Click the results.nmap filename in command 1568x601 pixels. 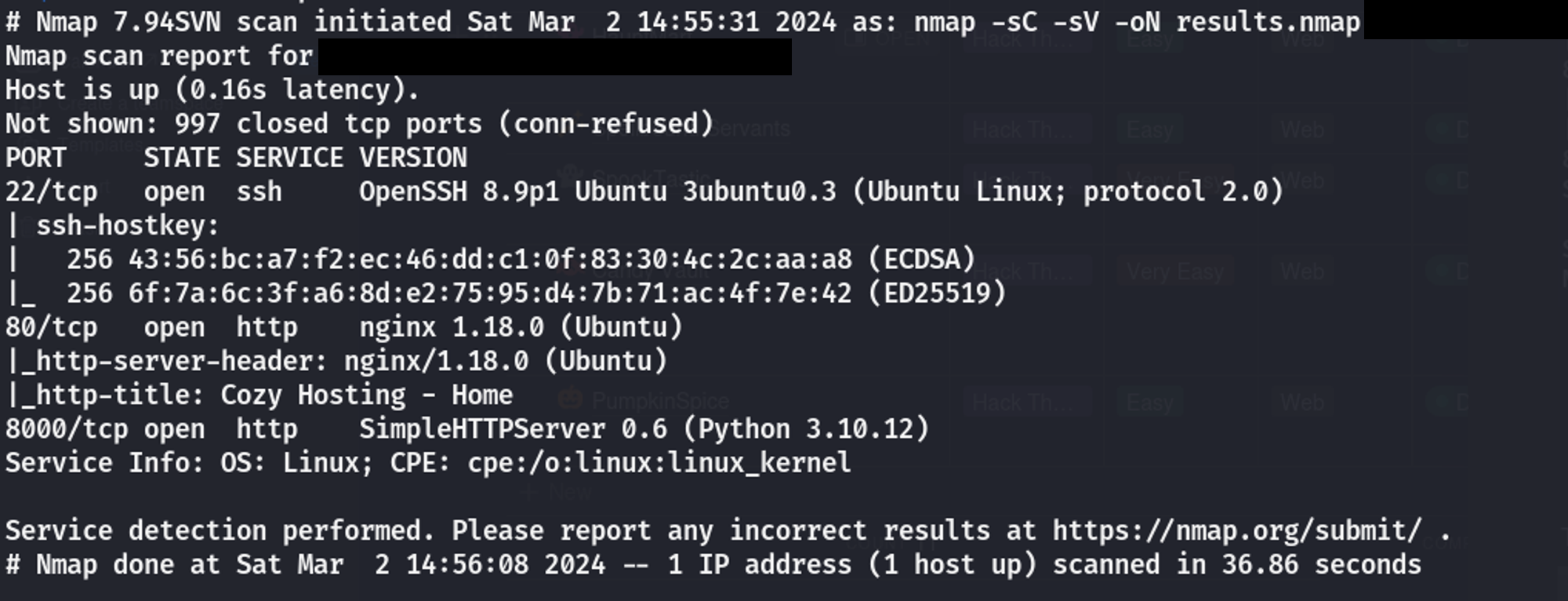click(x=1267, y=22)
